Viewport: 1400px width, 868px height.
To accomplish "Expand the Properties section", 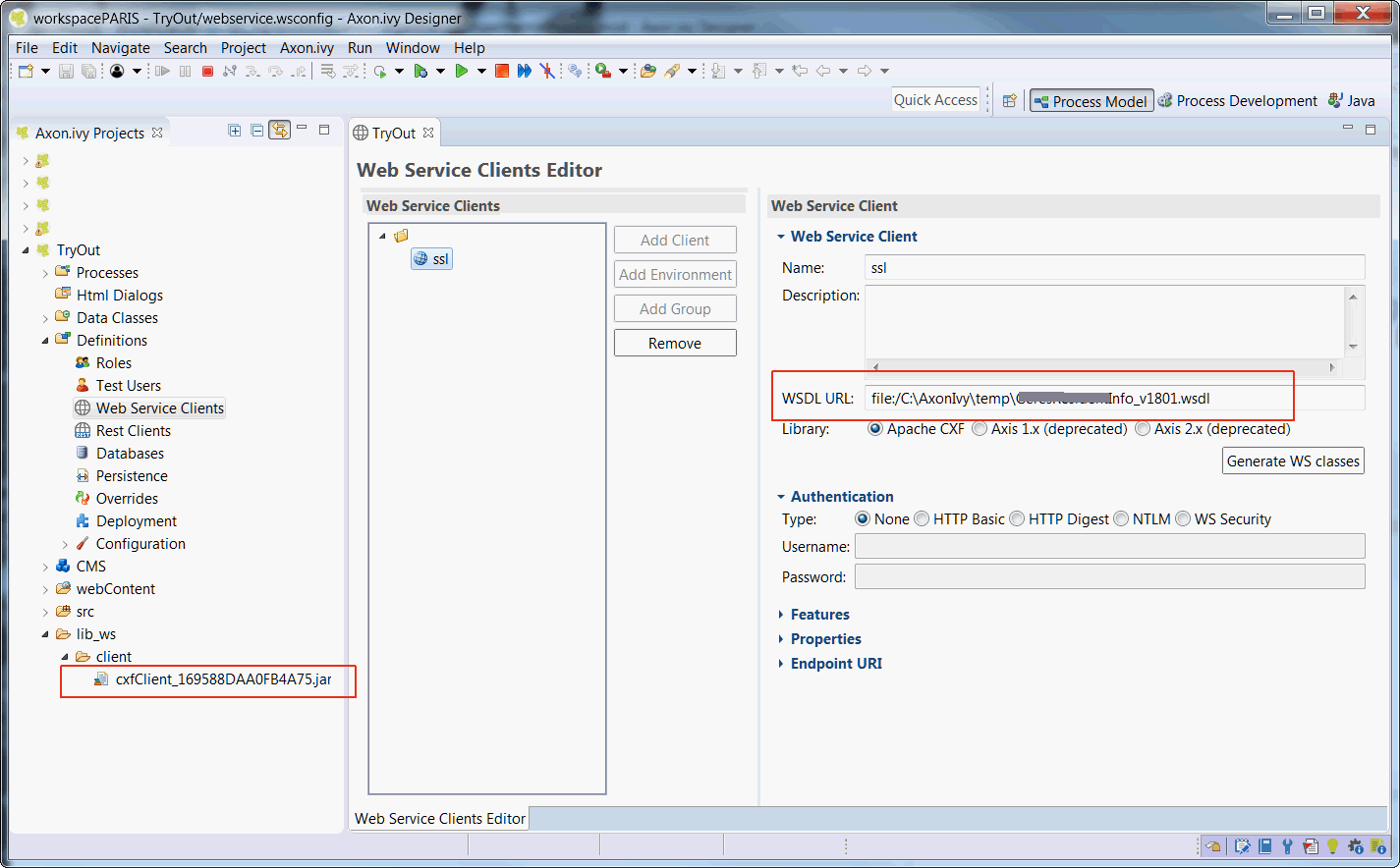I will pos(781,639).
